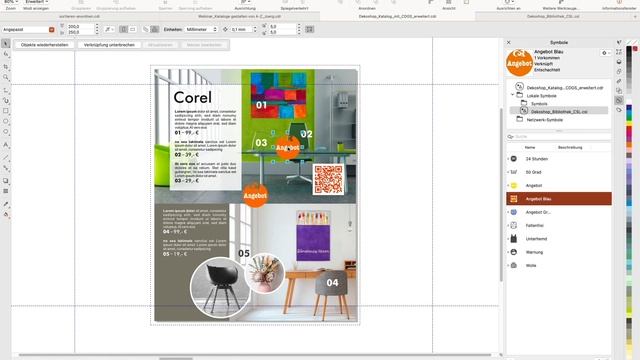Select the Rectangle tool
This screenshot has width=640, height=360.
(6, 111)
